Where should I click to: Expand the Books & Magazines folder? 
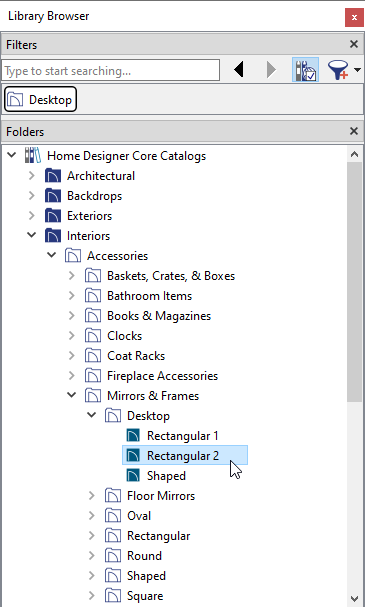(x=72, y=316)
